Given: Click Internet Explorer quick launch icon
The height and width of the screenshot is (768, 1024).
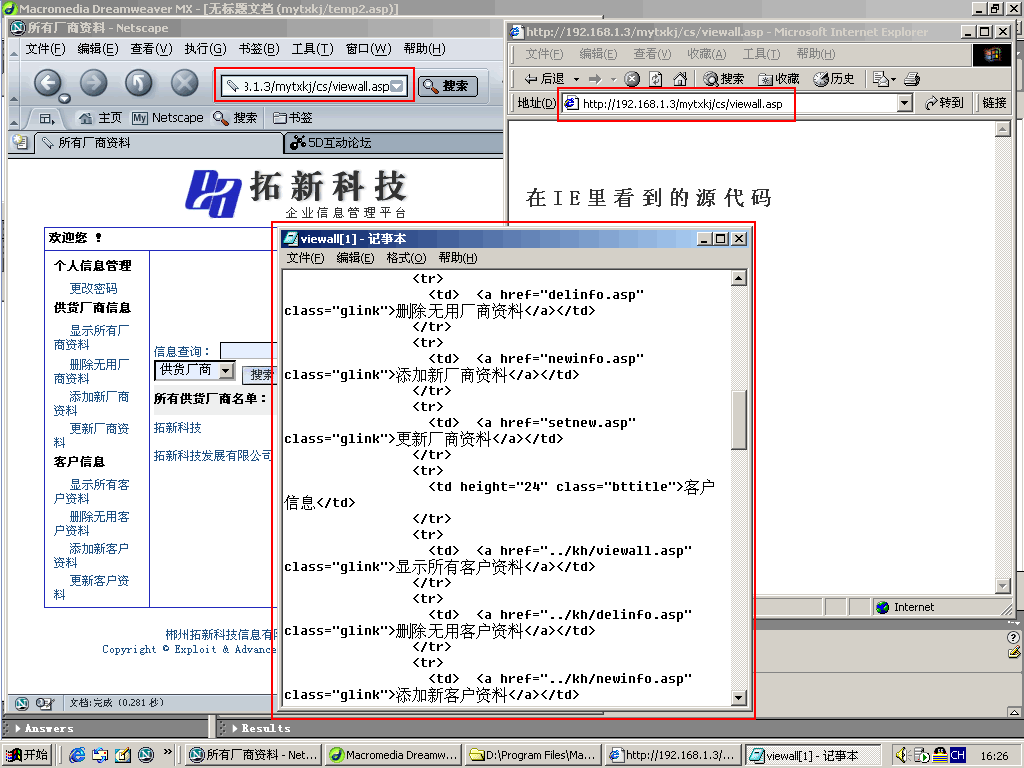Looking at the screenshot, I should tap(77, 755).
